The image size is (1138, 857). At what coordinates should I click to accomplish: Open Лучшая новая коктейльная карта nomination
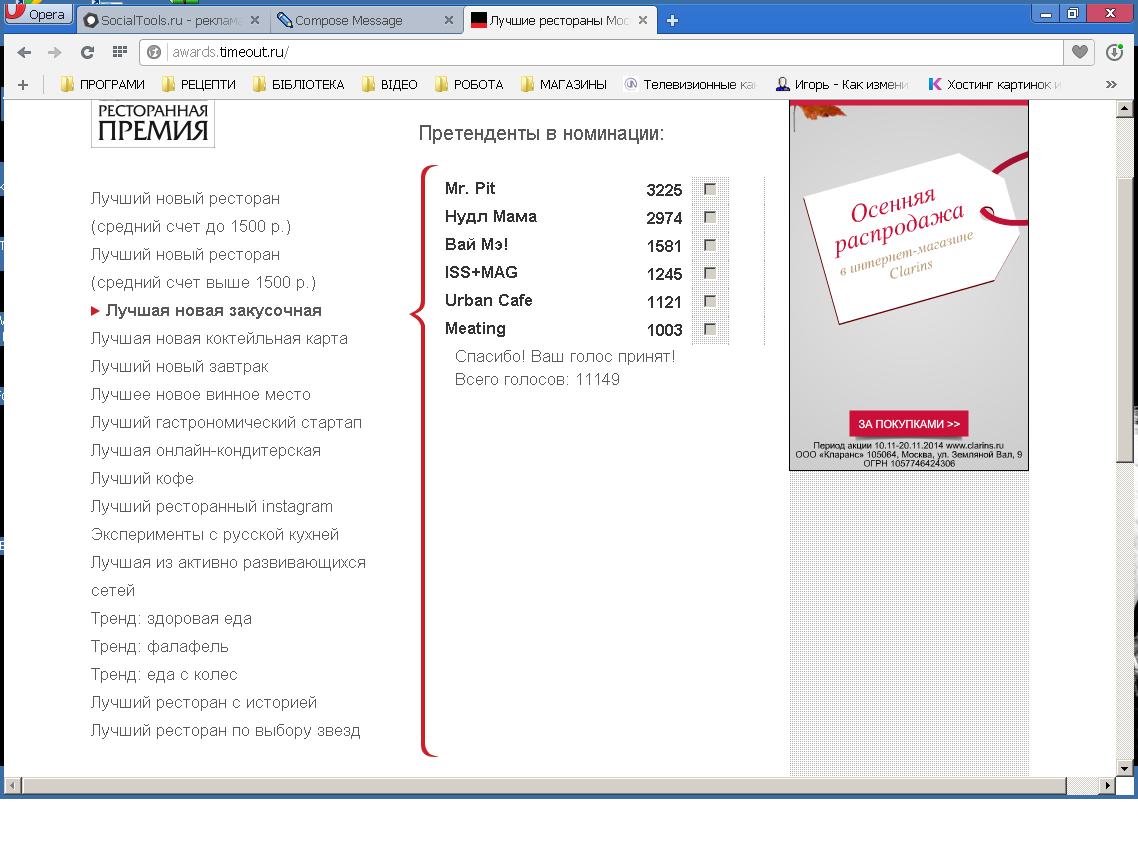coord(219,339)
